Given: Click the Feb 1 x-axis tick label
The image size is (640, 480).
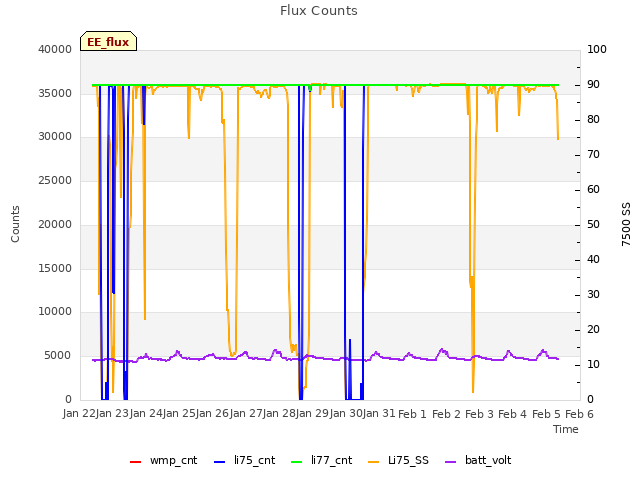Looking at the screenshot, I should [412, 414].
